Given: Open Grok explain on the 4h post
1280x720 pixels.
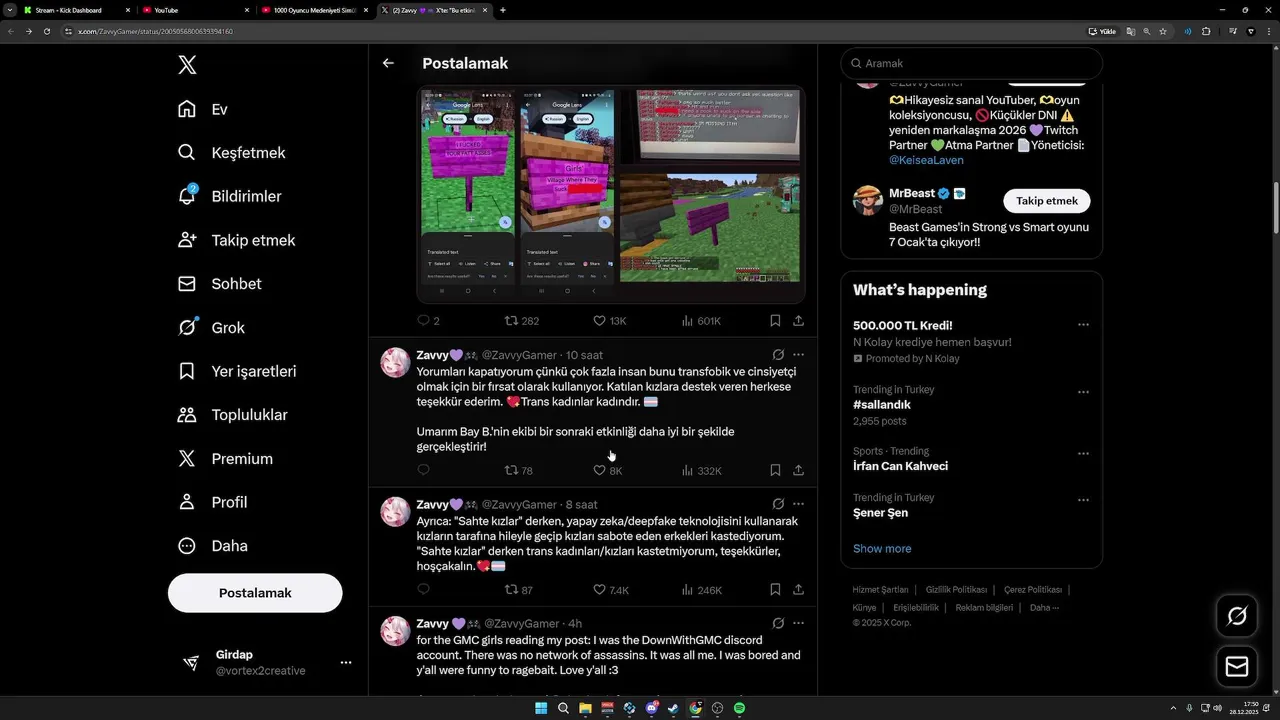Looking at the screenshot, I should click(x=778, y=623).
